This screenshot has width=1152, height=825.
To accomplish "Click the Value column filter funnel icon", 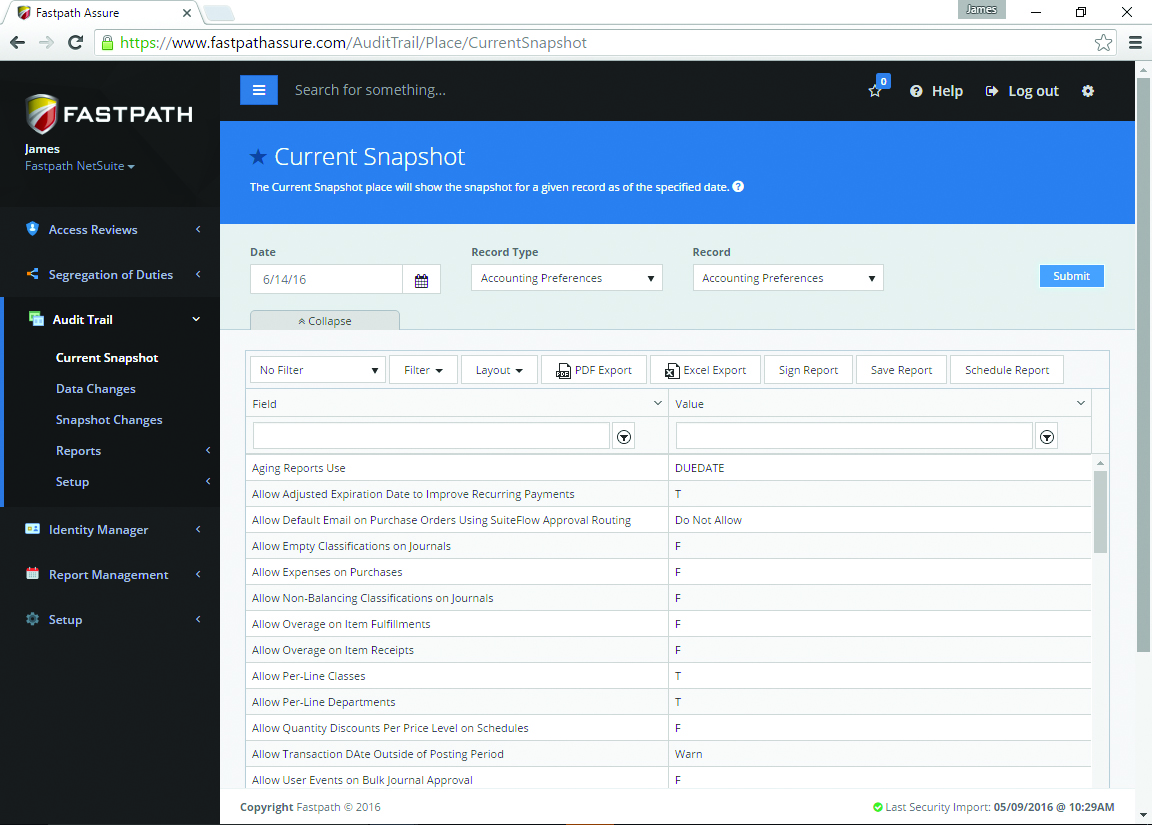I will point(1047,437).
